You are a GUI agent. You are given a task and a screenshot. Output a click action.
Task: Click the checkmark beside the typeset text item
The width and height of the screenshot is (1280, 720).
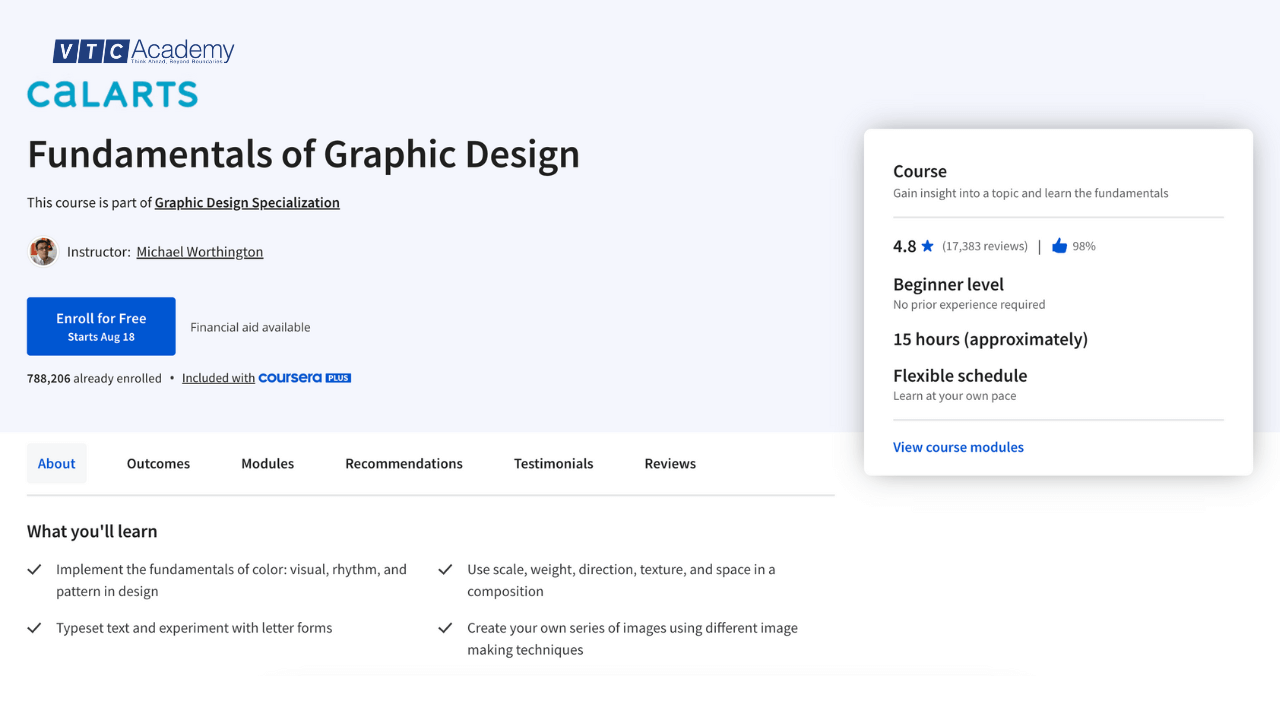[x=34, y=627]
